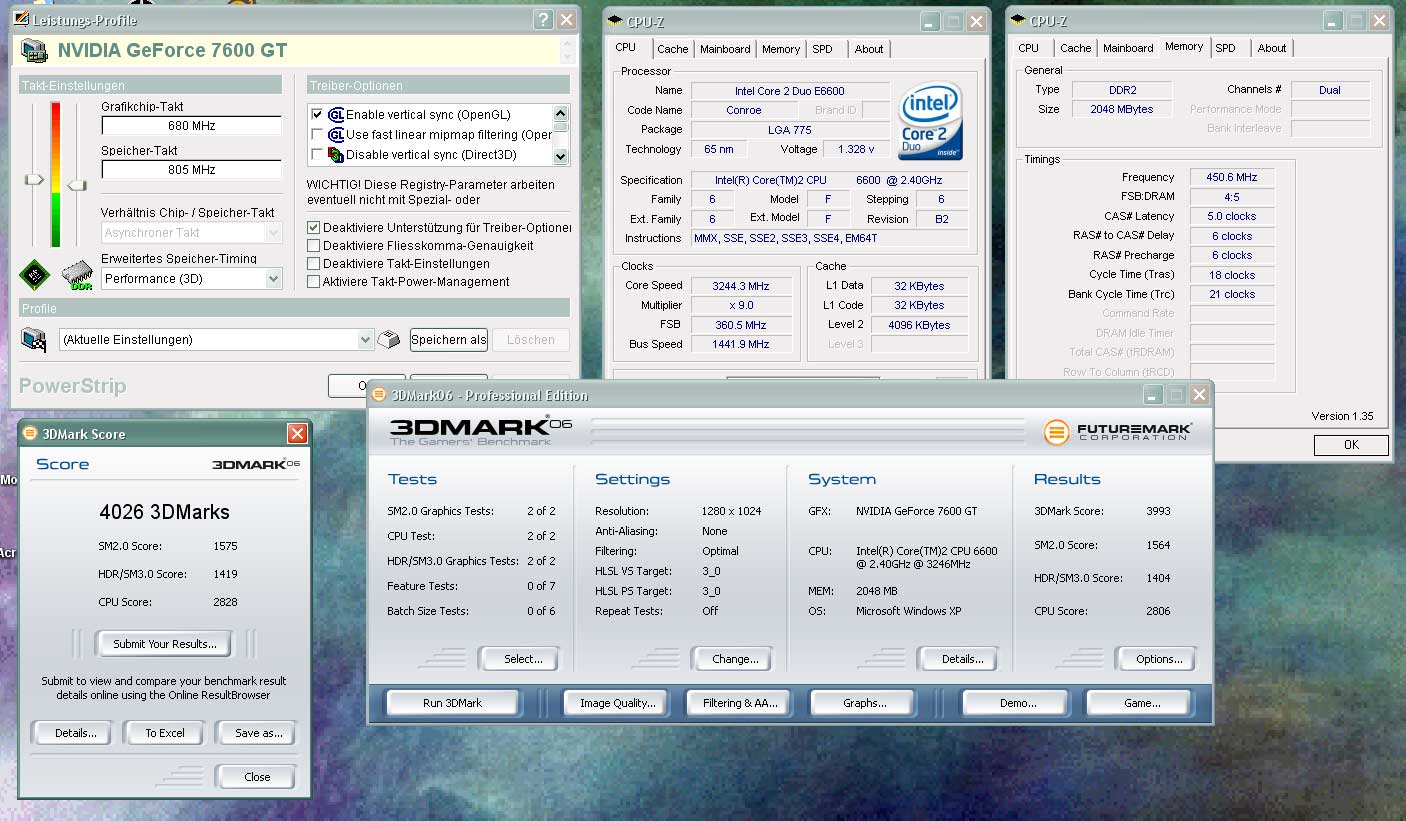This screenshot has height=821, width=1406.
Task: Click the OpenGL icon beside Use fast linear mipmap
Action: 336,135
